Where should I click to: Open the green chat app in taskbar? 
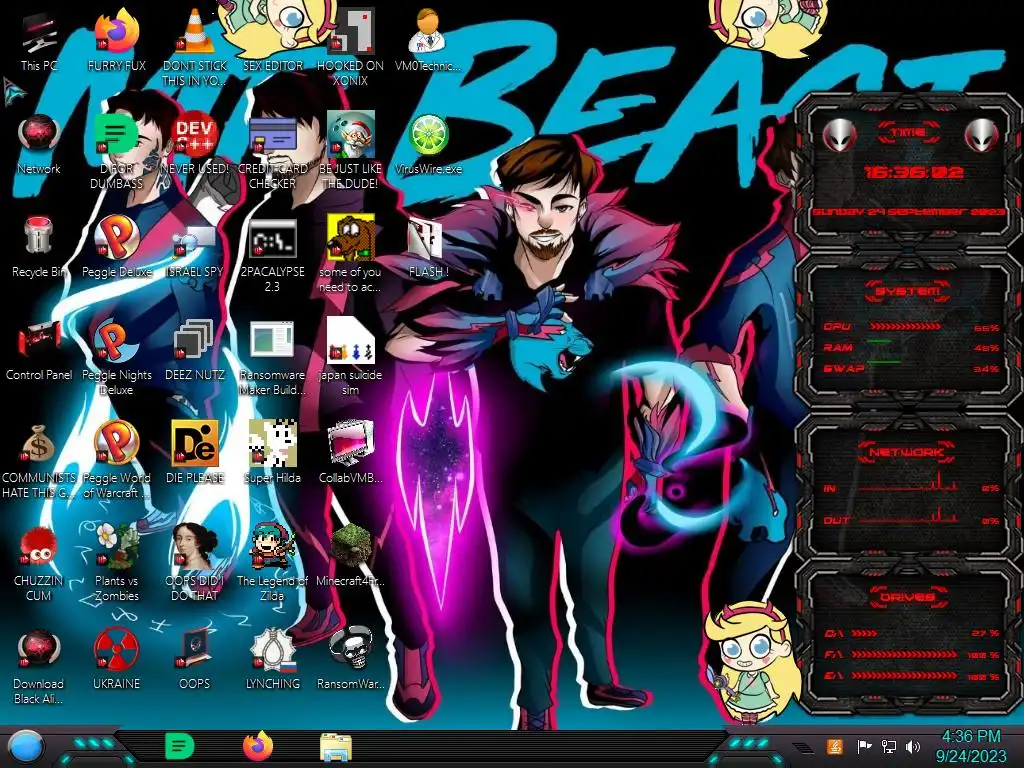[179, 746]
